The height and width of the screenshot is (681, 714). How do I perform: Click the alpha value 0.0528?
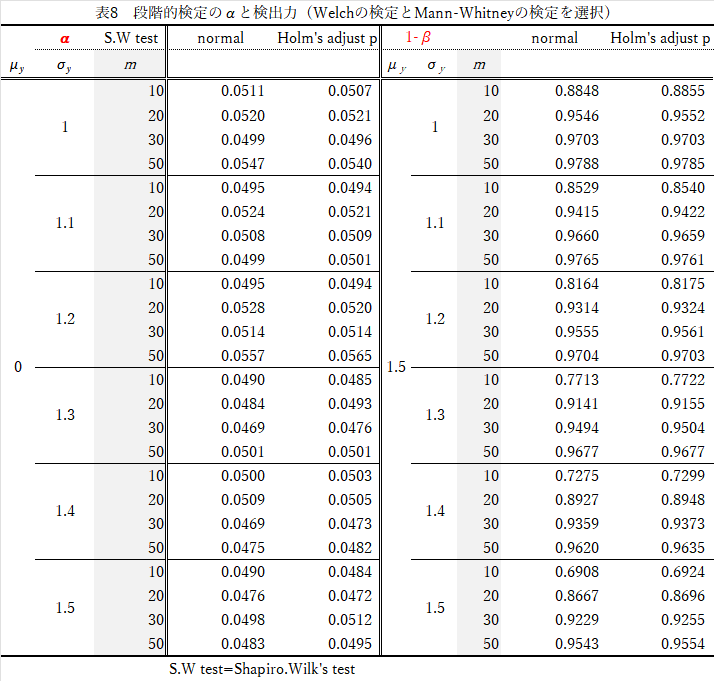coord(243,308)
